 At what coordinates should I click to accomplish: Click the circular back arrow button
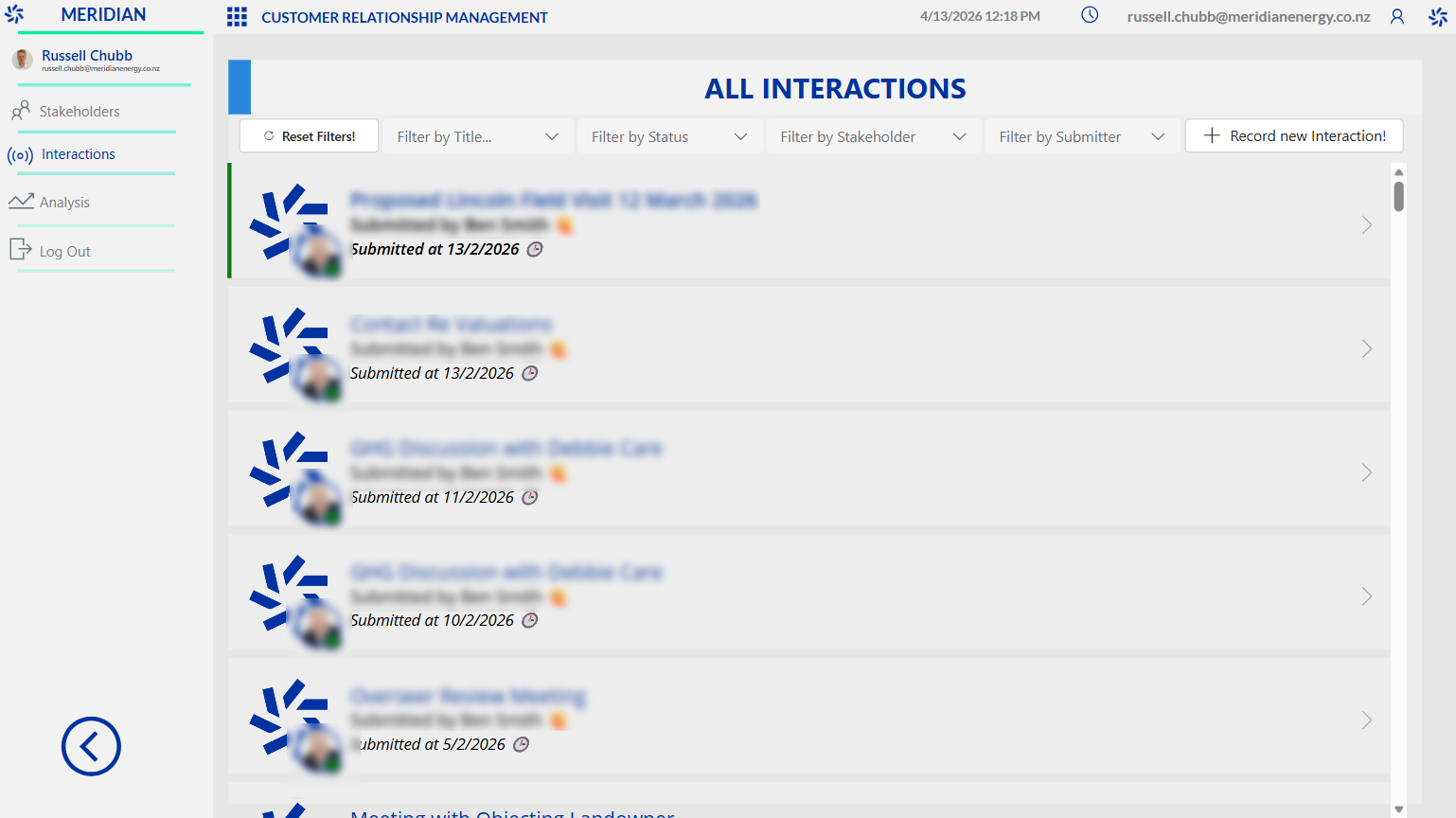(x=91, y=746)
